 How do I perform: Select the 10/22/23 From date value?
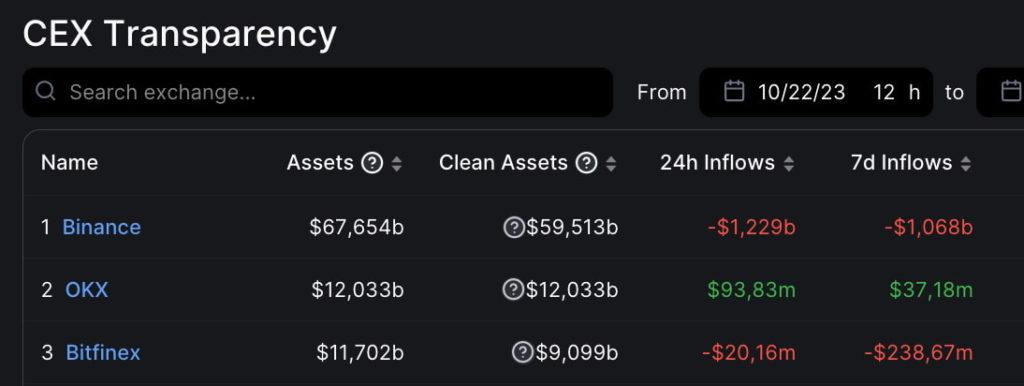pyautogui.click(x=801, y=92)
